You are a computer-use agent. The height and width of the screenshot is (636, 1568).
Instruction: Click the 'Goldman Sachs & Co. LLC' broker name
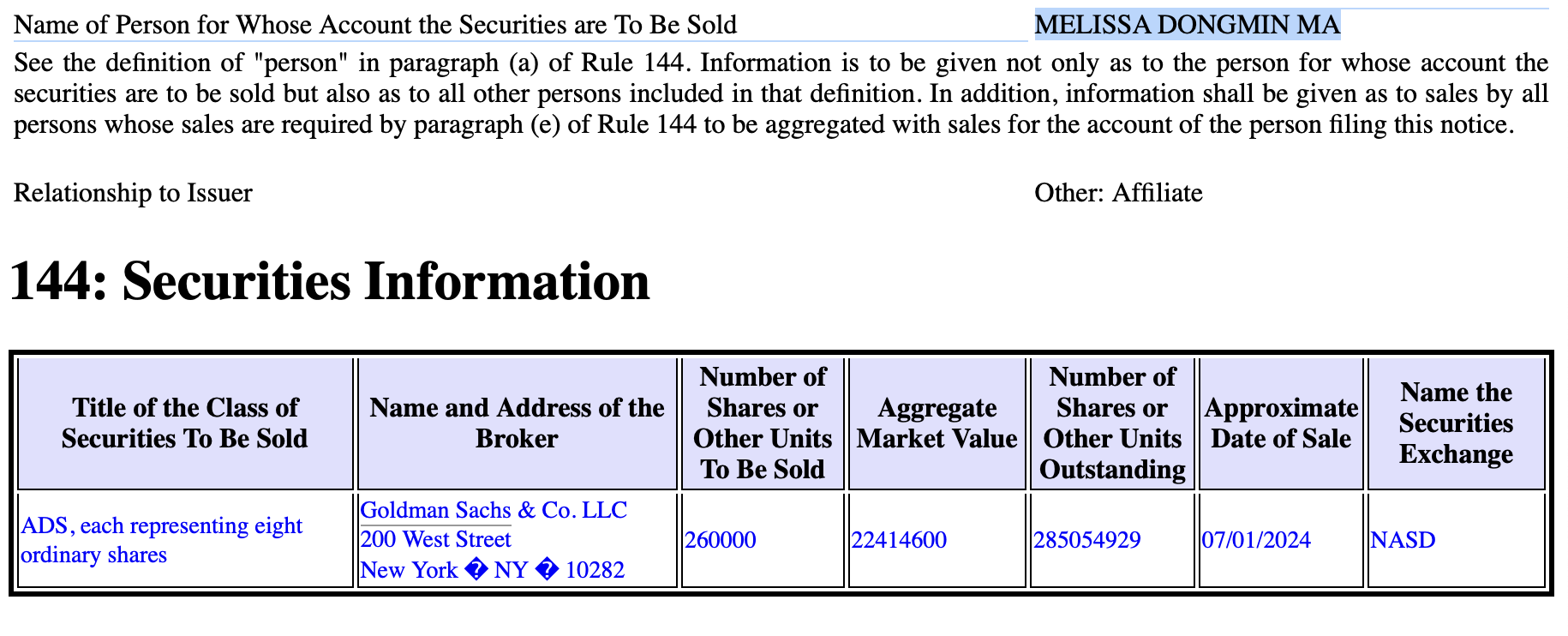click(494, 510)
